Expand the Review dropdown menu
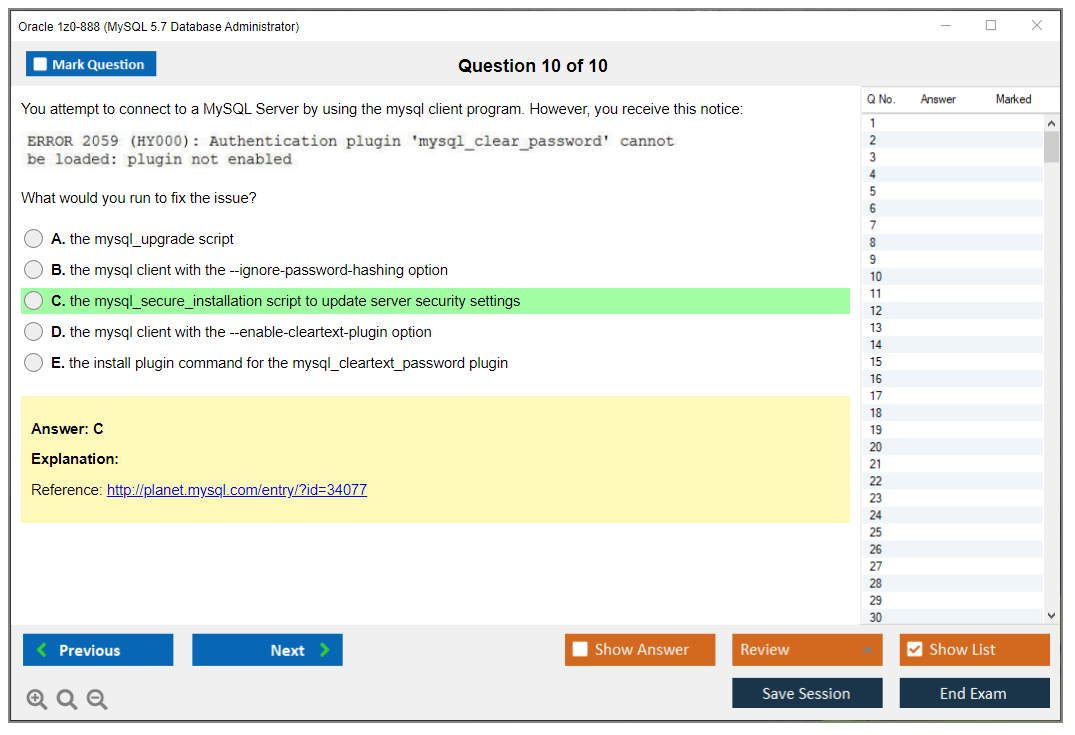The height and width of the screenshot is (735, 1075). click(867, 650)
